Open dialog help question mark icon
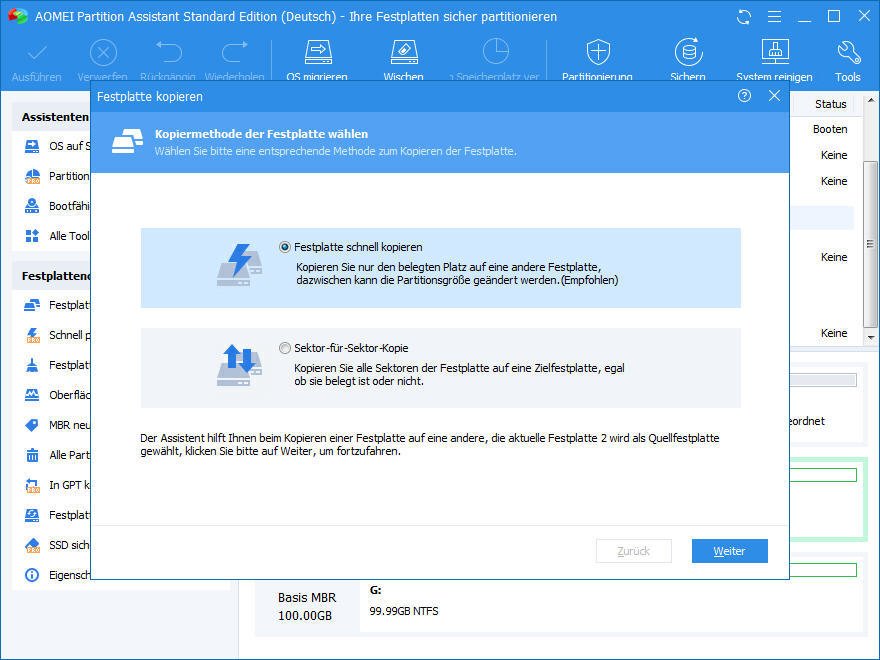The height and width of the screenshot is (660, 880). click(744, 96)
